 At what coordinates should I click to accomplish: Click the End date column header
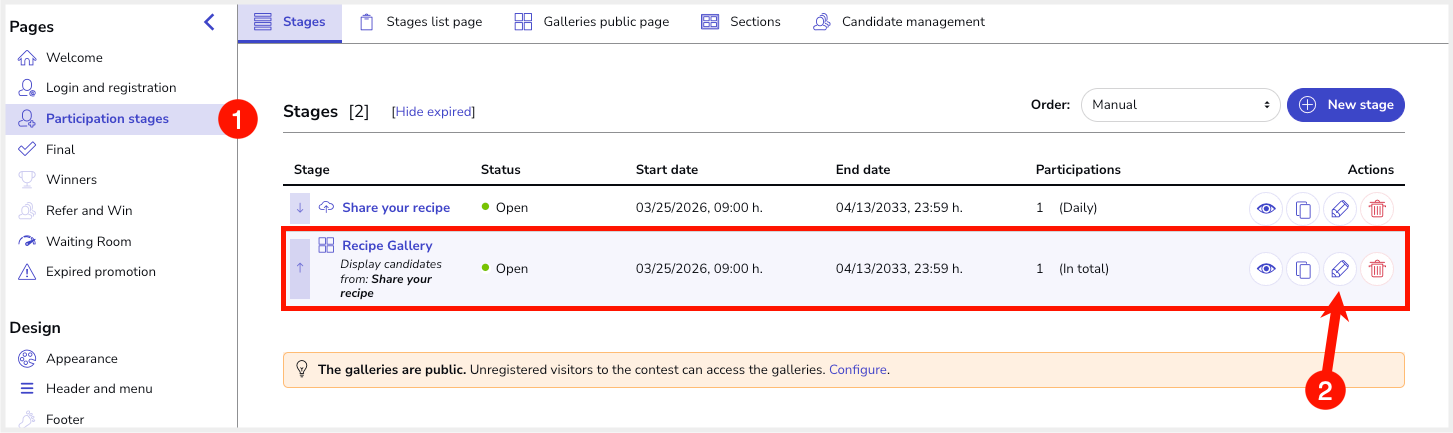coord(863,170)
